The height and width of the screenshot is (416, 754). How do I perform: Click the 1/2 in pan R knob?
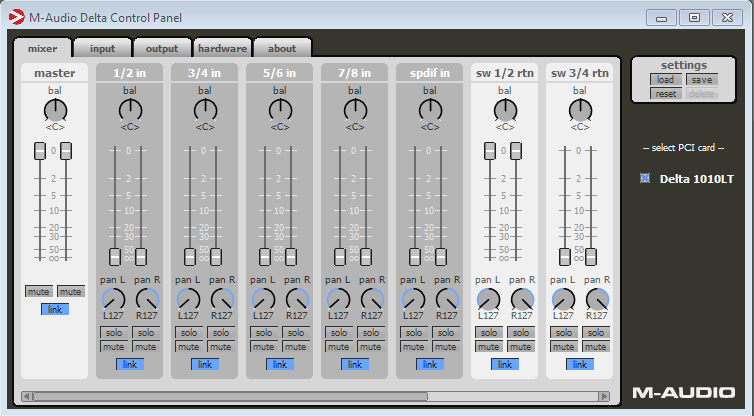147,299
